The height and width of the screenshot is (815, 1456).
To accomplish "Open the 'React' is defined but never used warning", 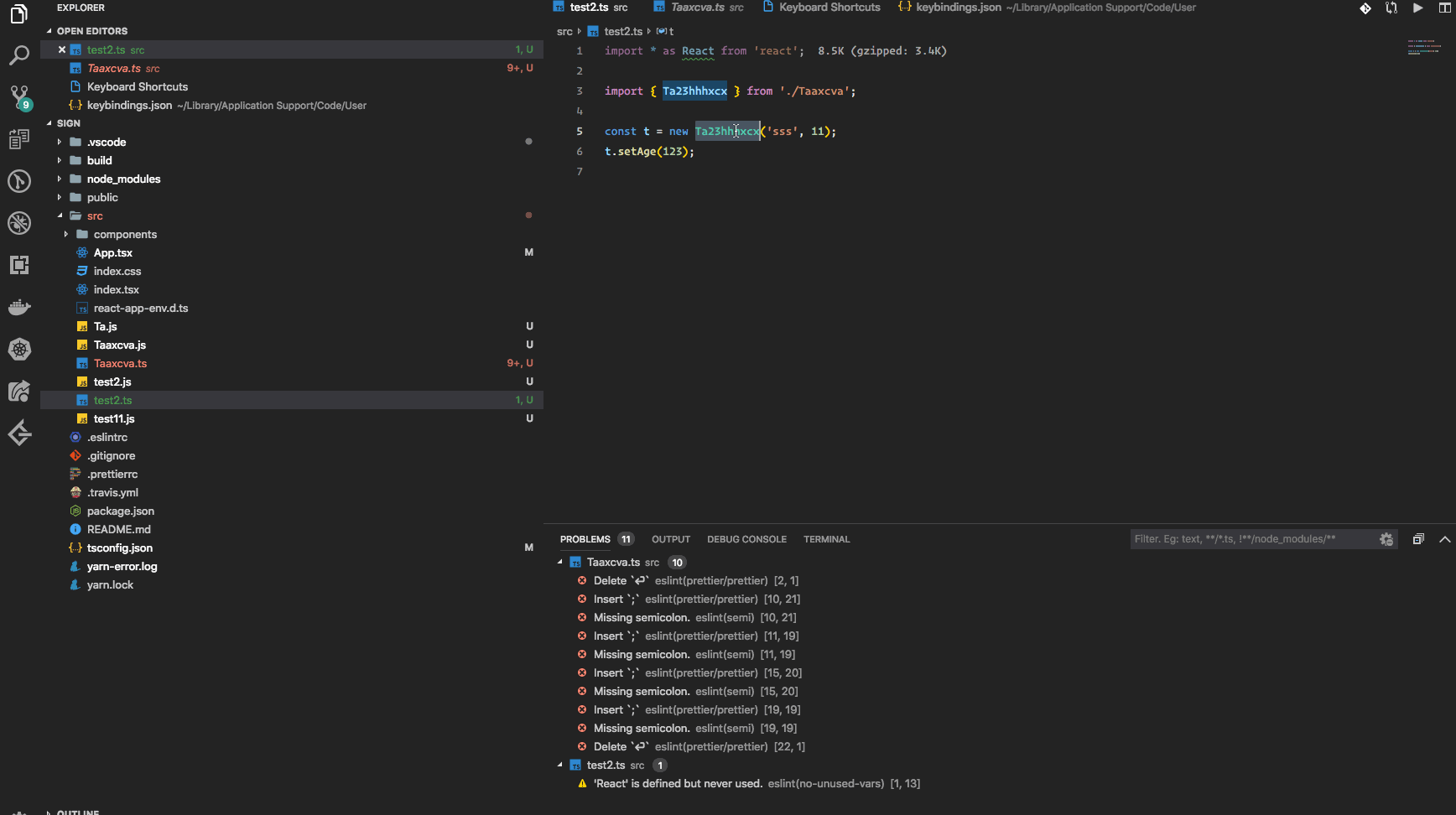I will pyautogui.click(x=678, y=784).
